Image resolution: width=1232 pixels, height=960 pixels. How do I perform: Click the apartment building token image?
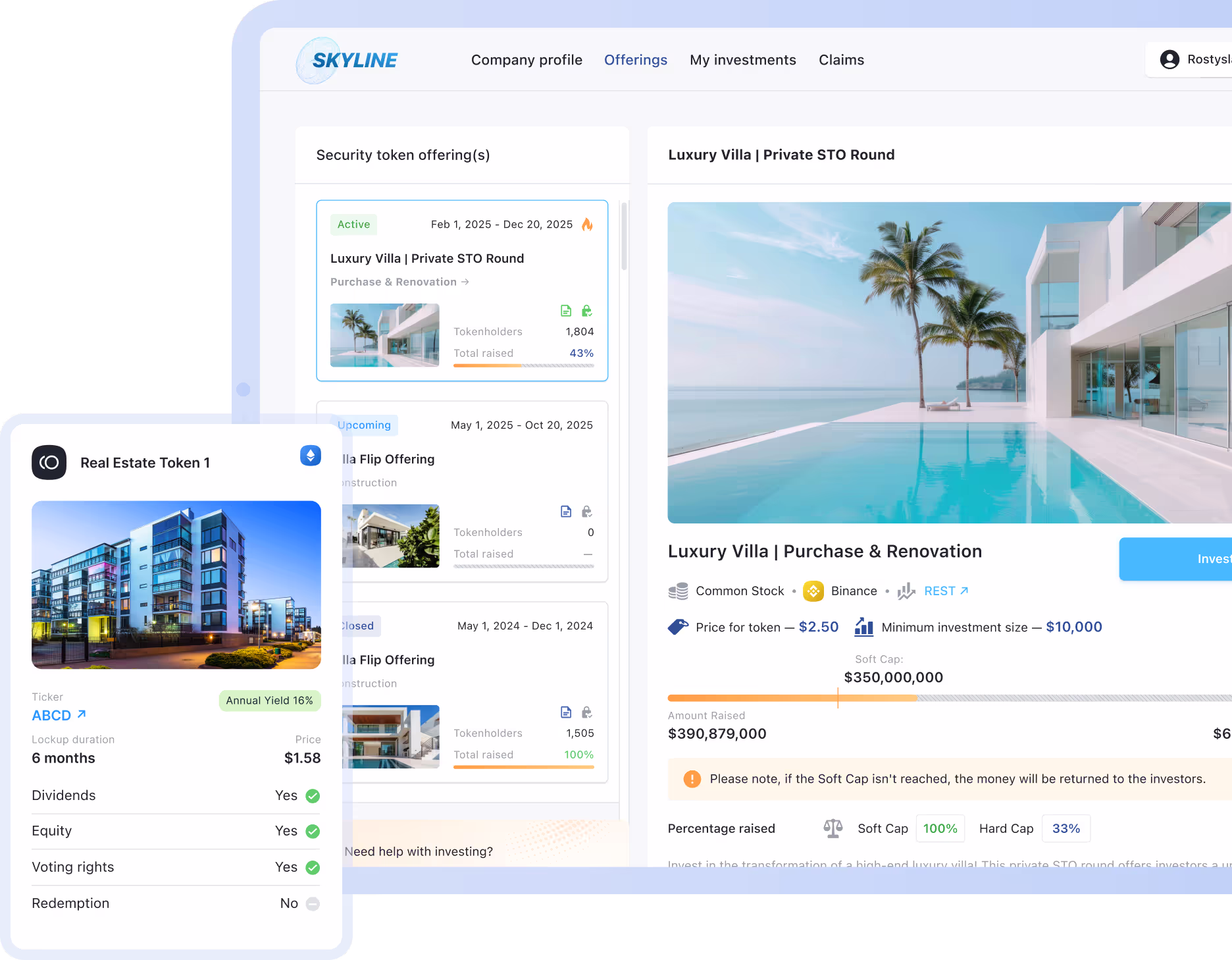click(x=176, y=585)
